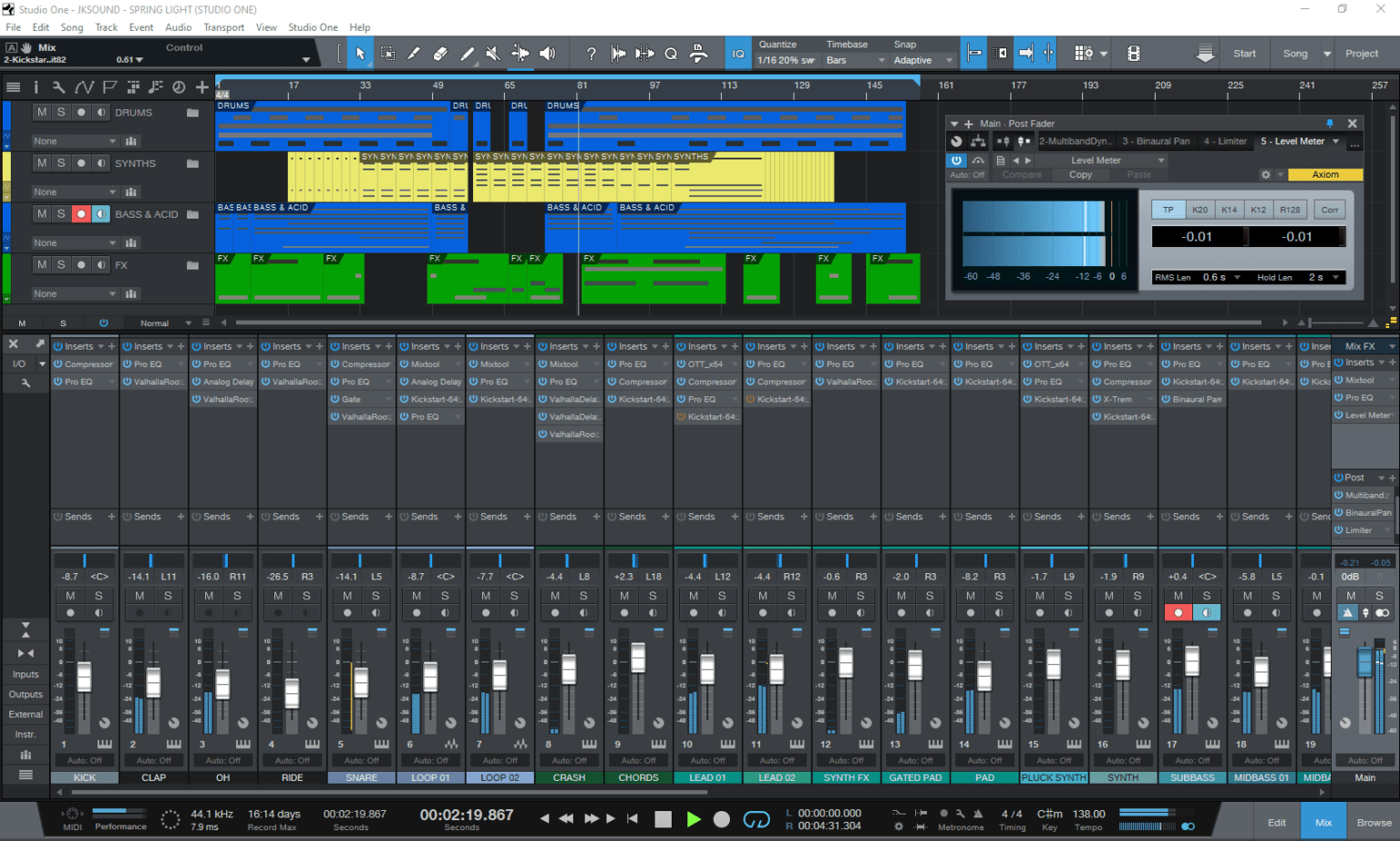The width and height of the screenshot is (1400, 841).
Task: Switch to the 4 - Limiter plugin tab
Action: [x=1225, y=141]
